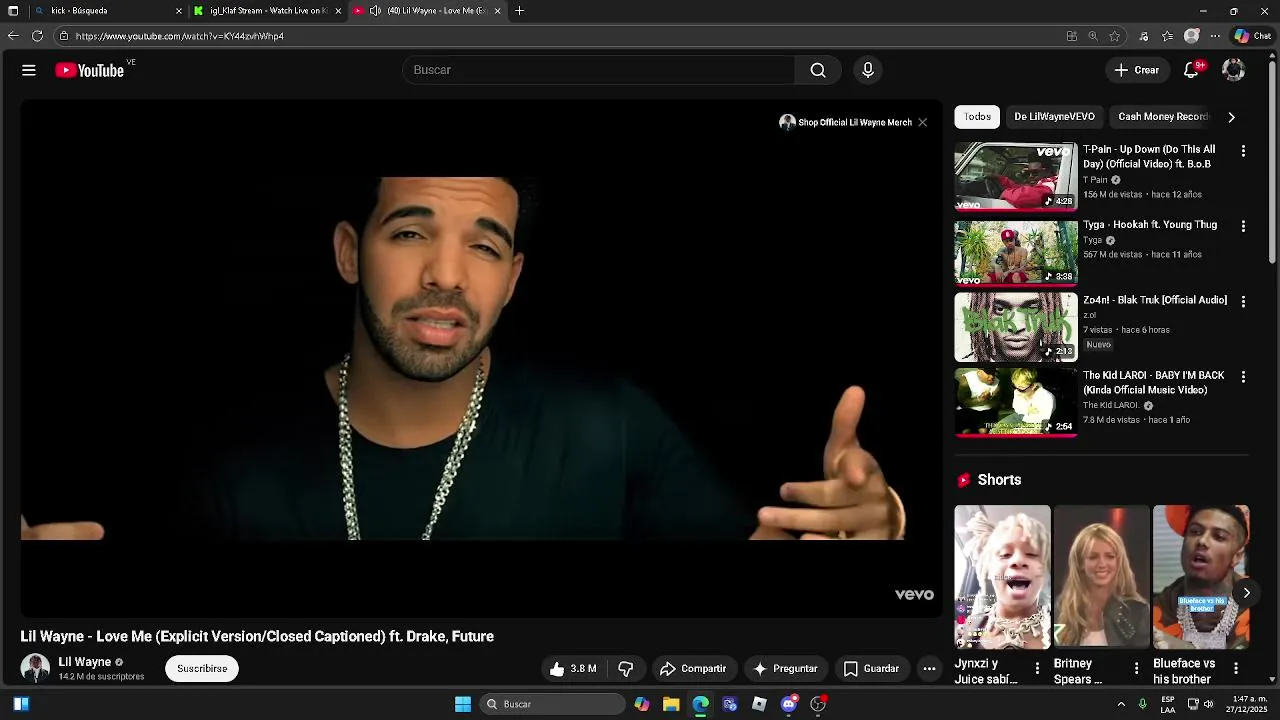
Task: Show next Shorts with arrow
Action: [1246, 593]
